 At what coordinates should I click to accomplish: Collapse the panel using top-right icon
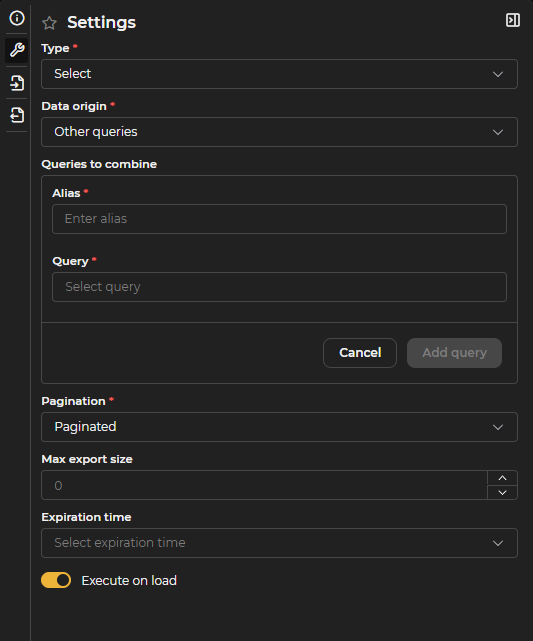pyautogui.click(x=513, y=20)
